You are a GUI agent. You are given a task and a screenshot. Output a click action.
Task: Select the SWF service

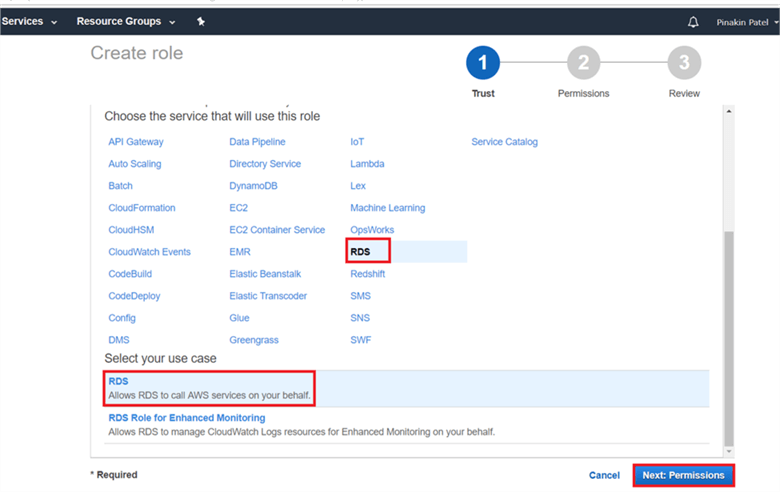pyautogui.click(x=361, y=340)
